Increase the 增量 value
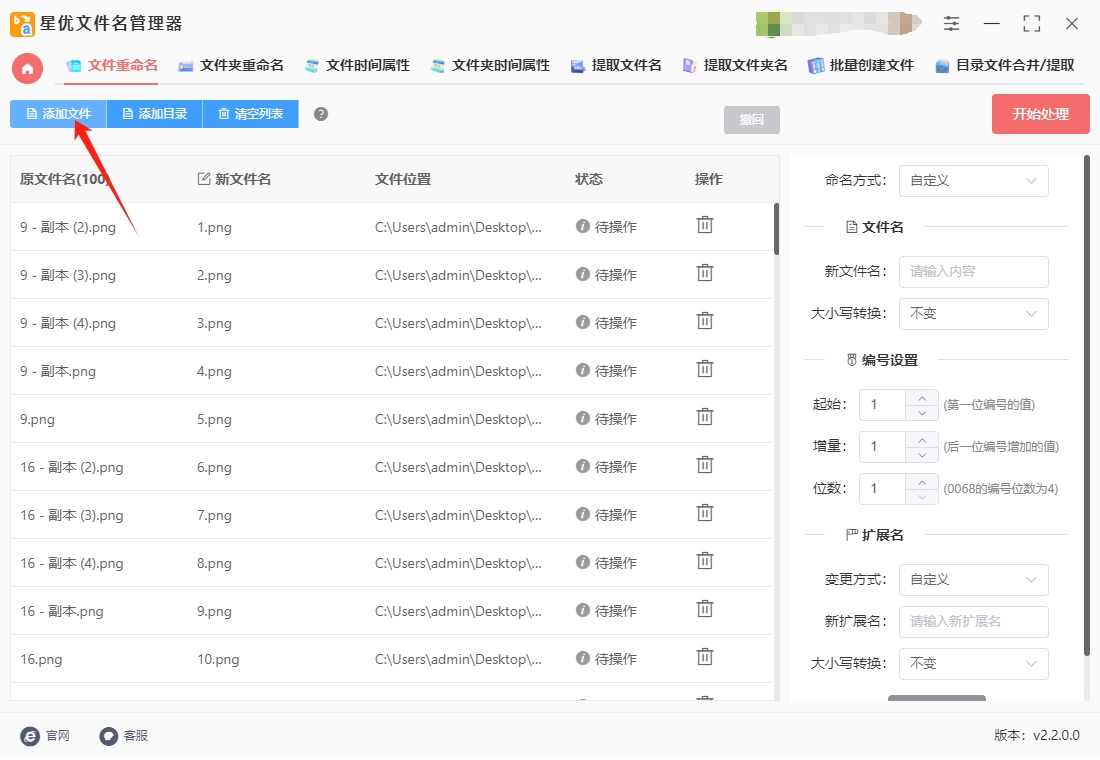 click(x=922, y=440)
